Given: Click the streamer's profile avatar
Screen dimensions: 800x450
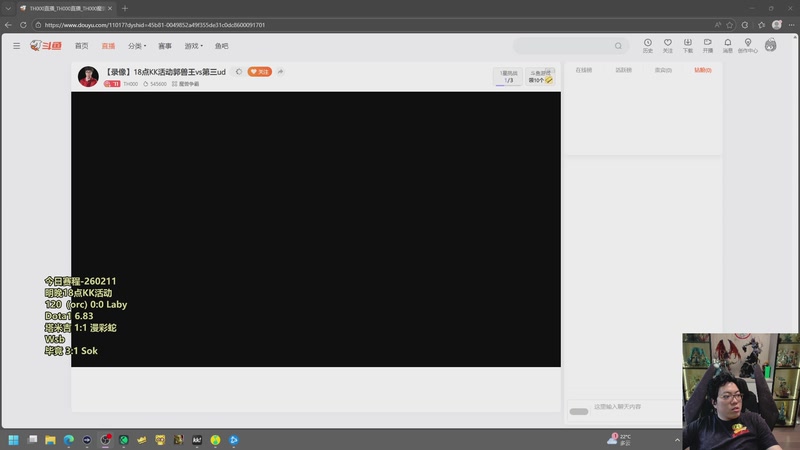Looking at the screenshot, I should (88, 77).
